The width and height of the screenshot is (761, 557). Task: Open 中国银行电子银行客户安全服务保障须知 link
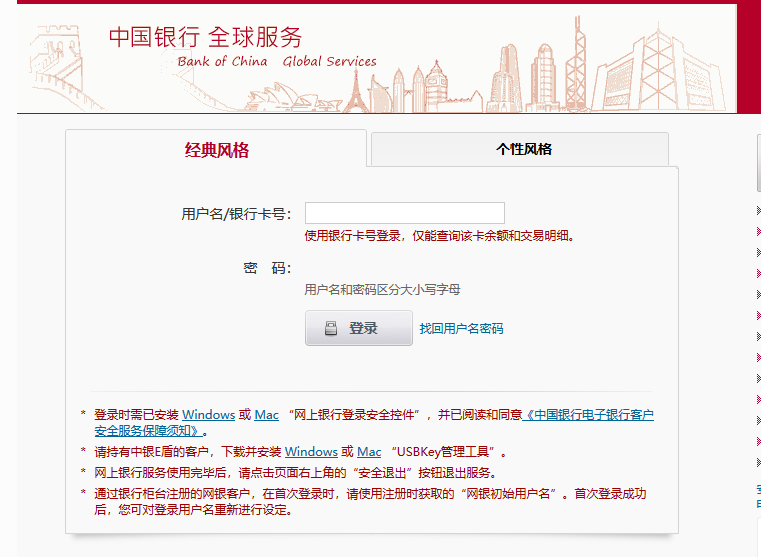click(x=588, y=415)
